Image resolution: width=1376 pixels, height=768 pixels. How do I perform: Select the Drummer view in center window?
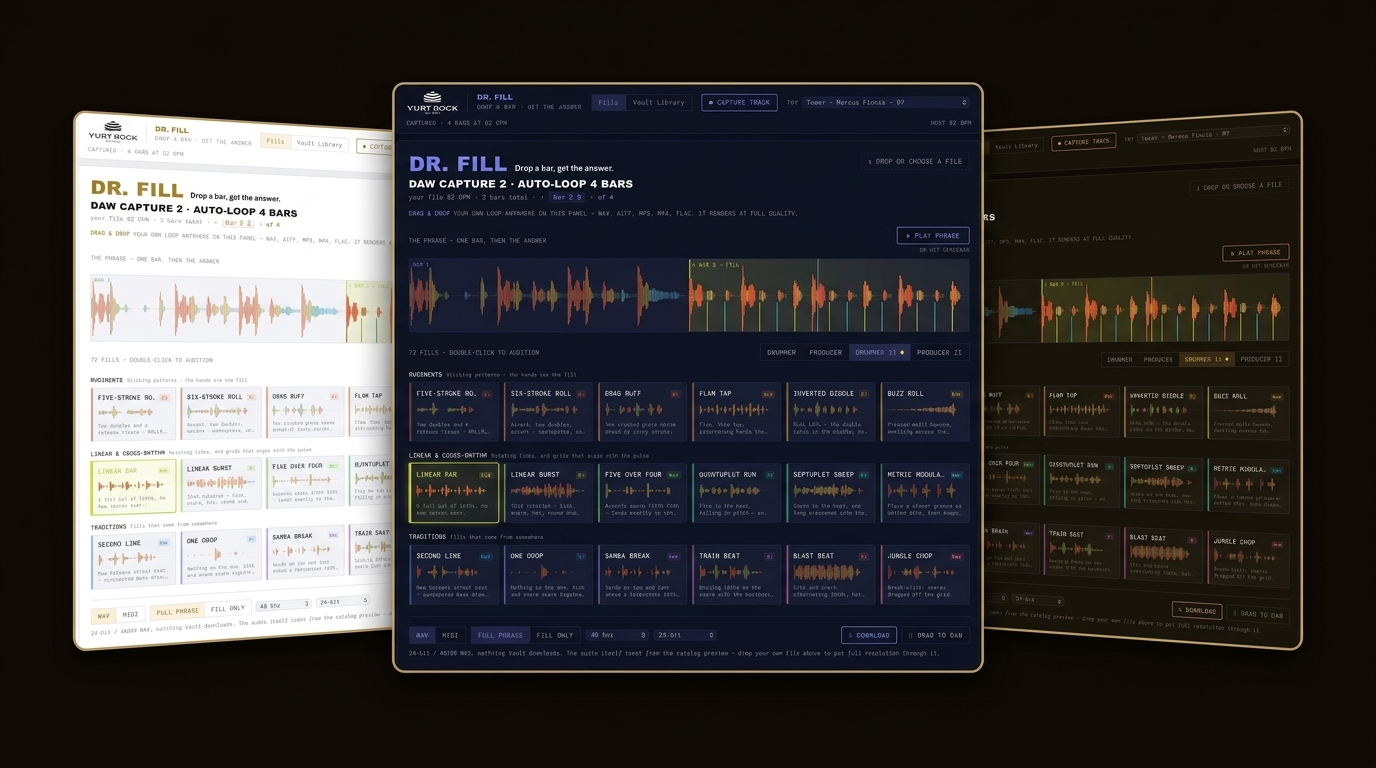tap(781, 352)
